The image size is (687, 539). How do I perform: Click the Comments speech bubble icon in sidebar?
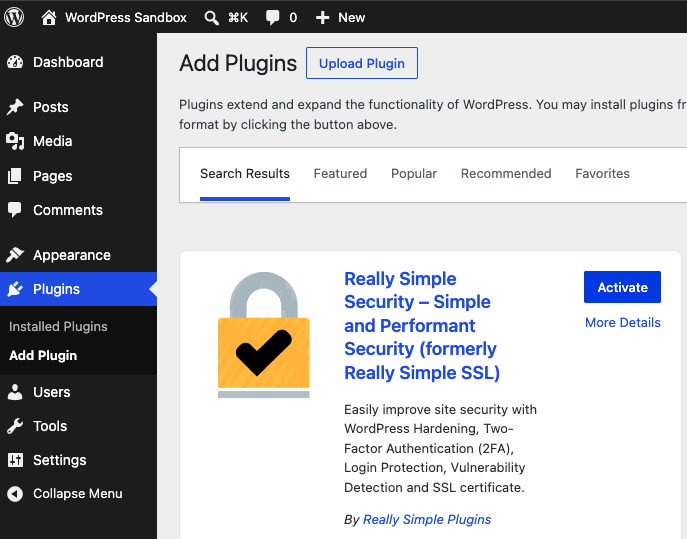(x=14, y=210)
